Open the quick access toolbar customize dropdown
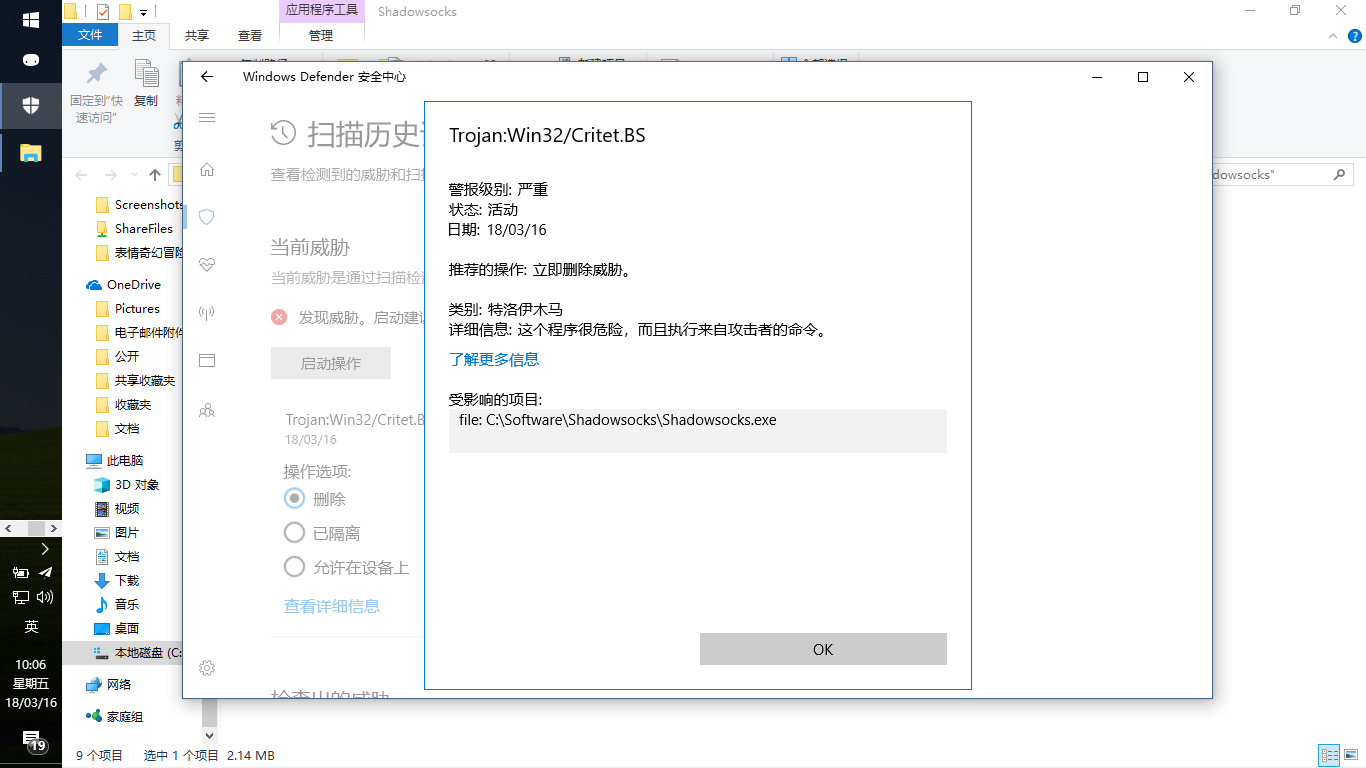Screen dimensions: 1366x768 click(143, 12)
